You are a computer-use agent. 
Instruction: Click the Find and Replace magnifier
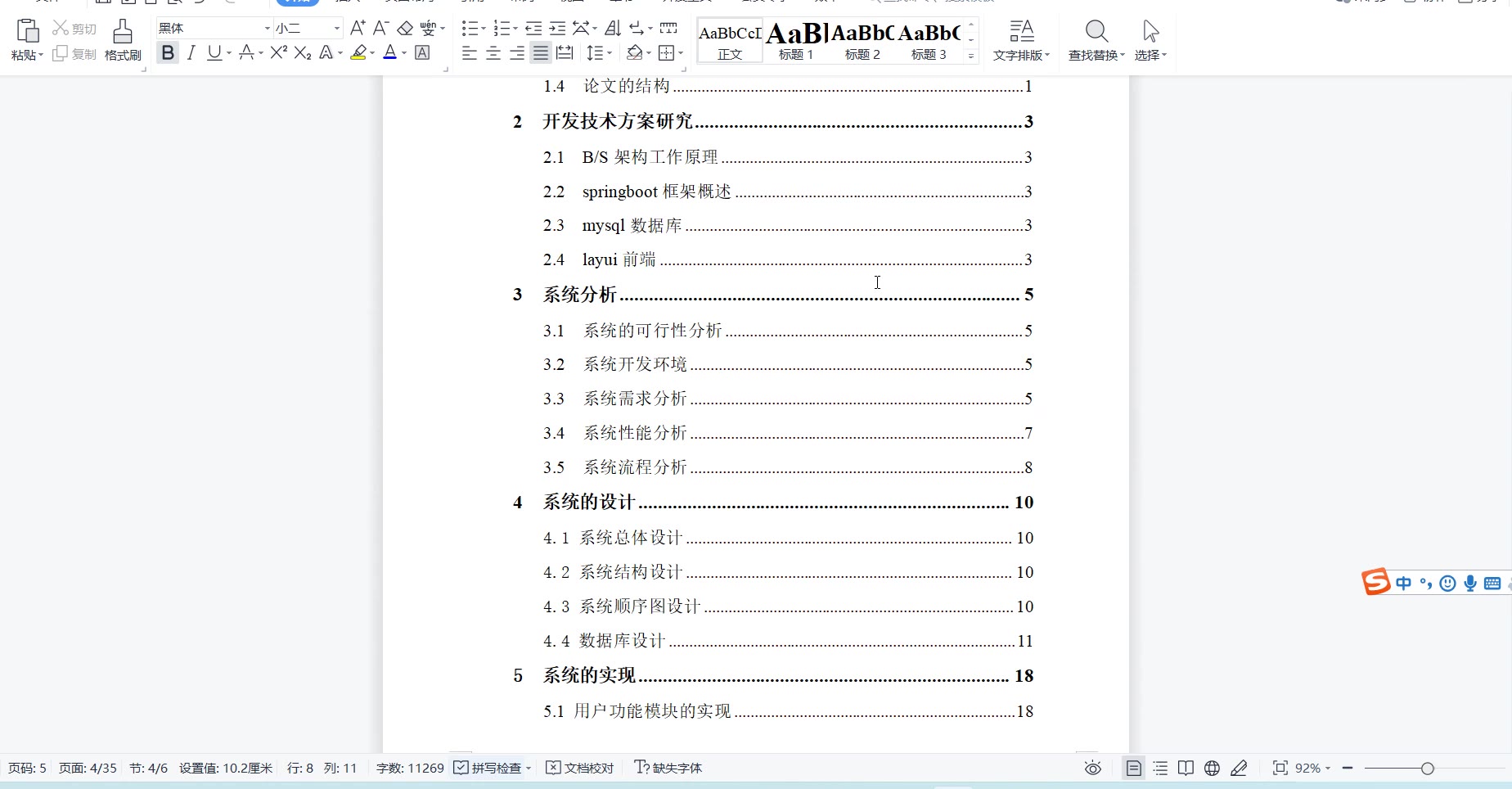tap(1096, 31)
